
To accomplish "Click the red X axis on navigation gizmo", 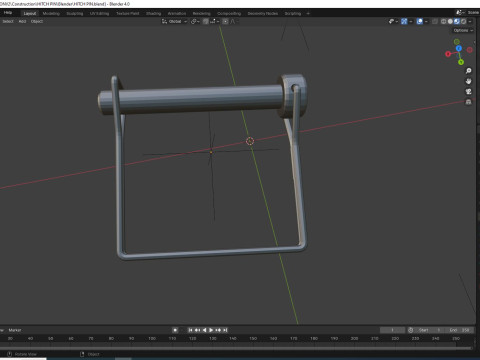I will (448, 54).
